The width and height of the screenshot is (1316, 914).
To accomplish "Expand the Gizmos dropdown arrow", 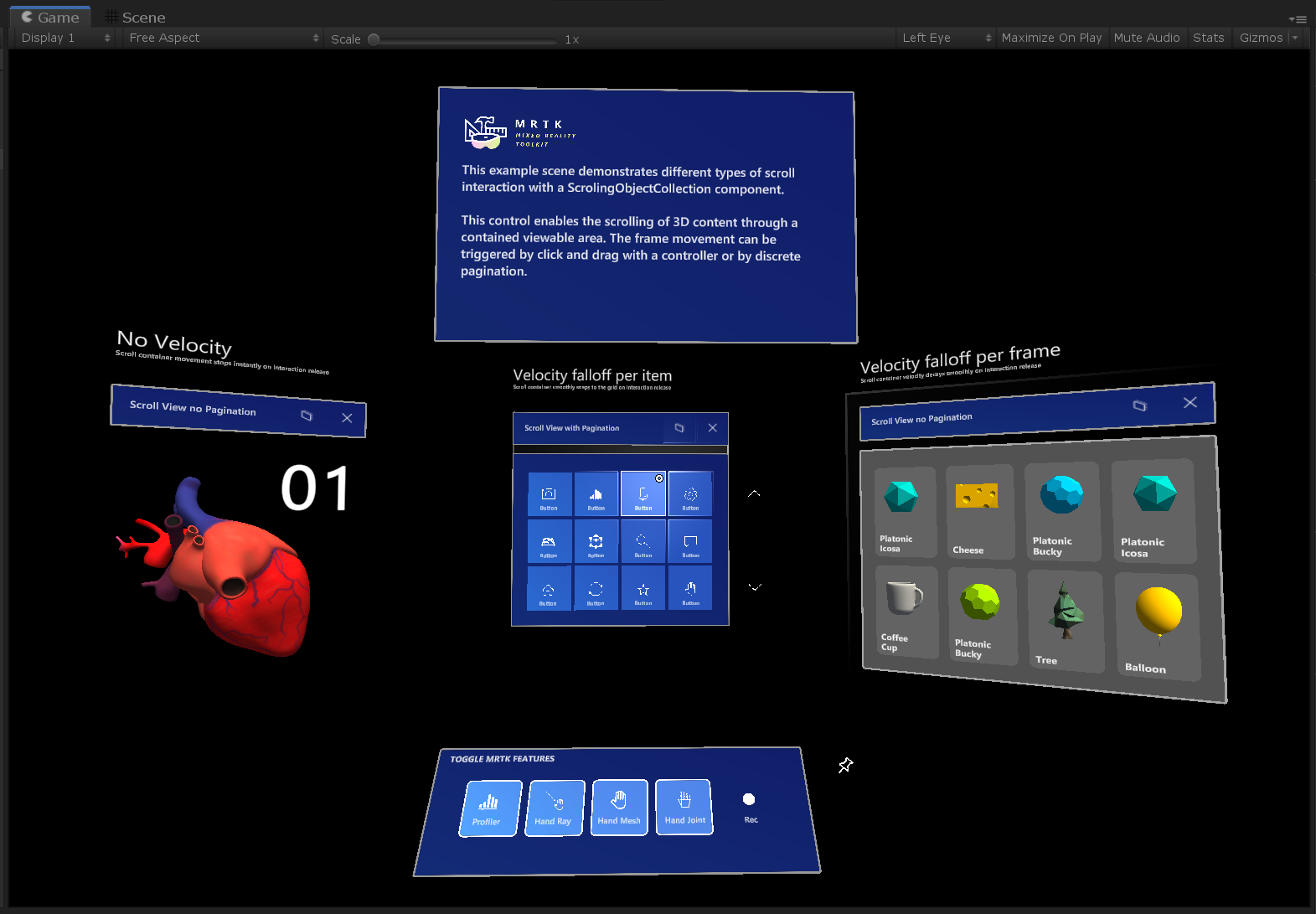I will pos(1296,38).
